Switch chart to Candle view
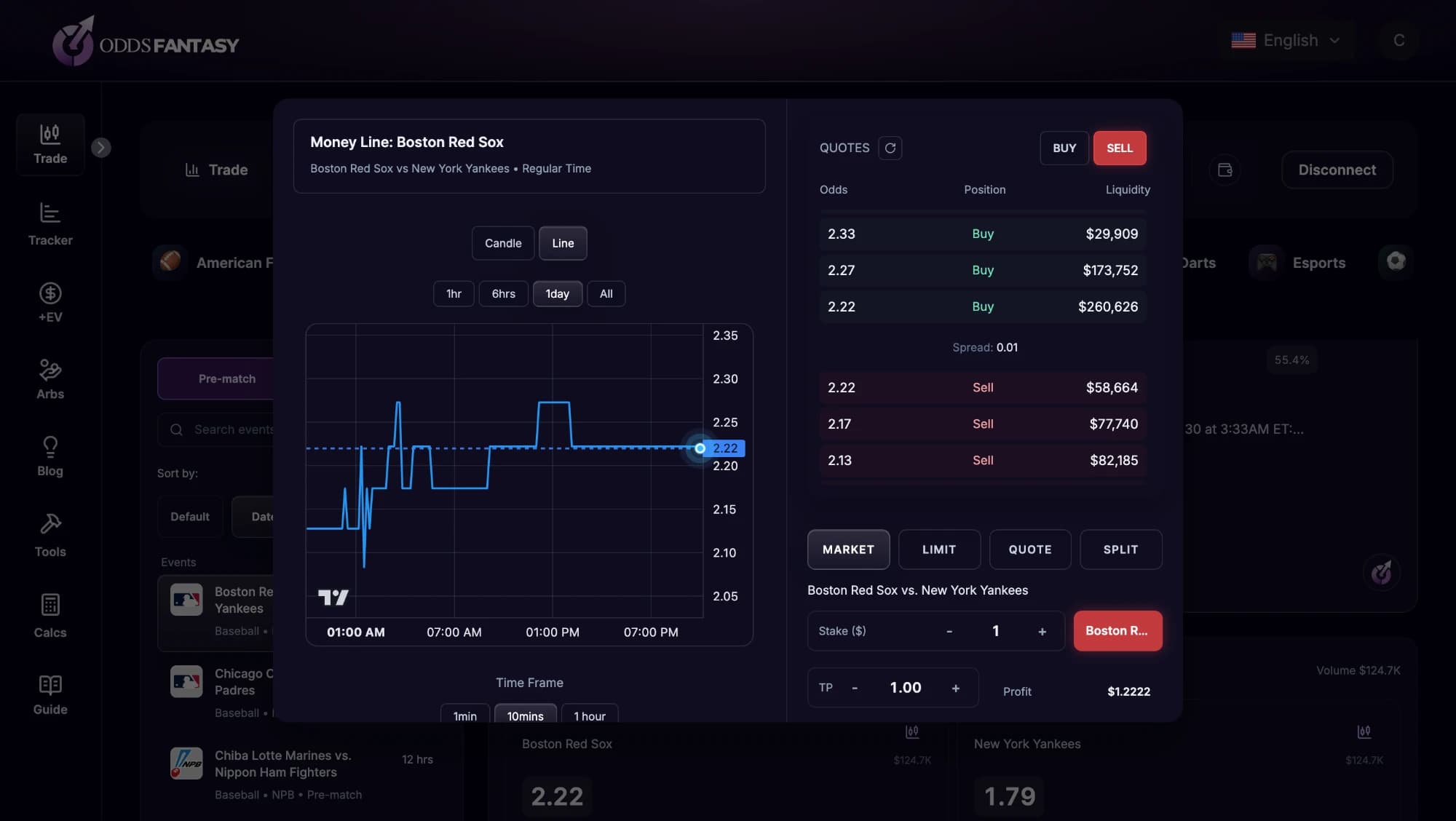This screenshot has height=821, width=1456. (x=503, y=243)
